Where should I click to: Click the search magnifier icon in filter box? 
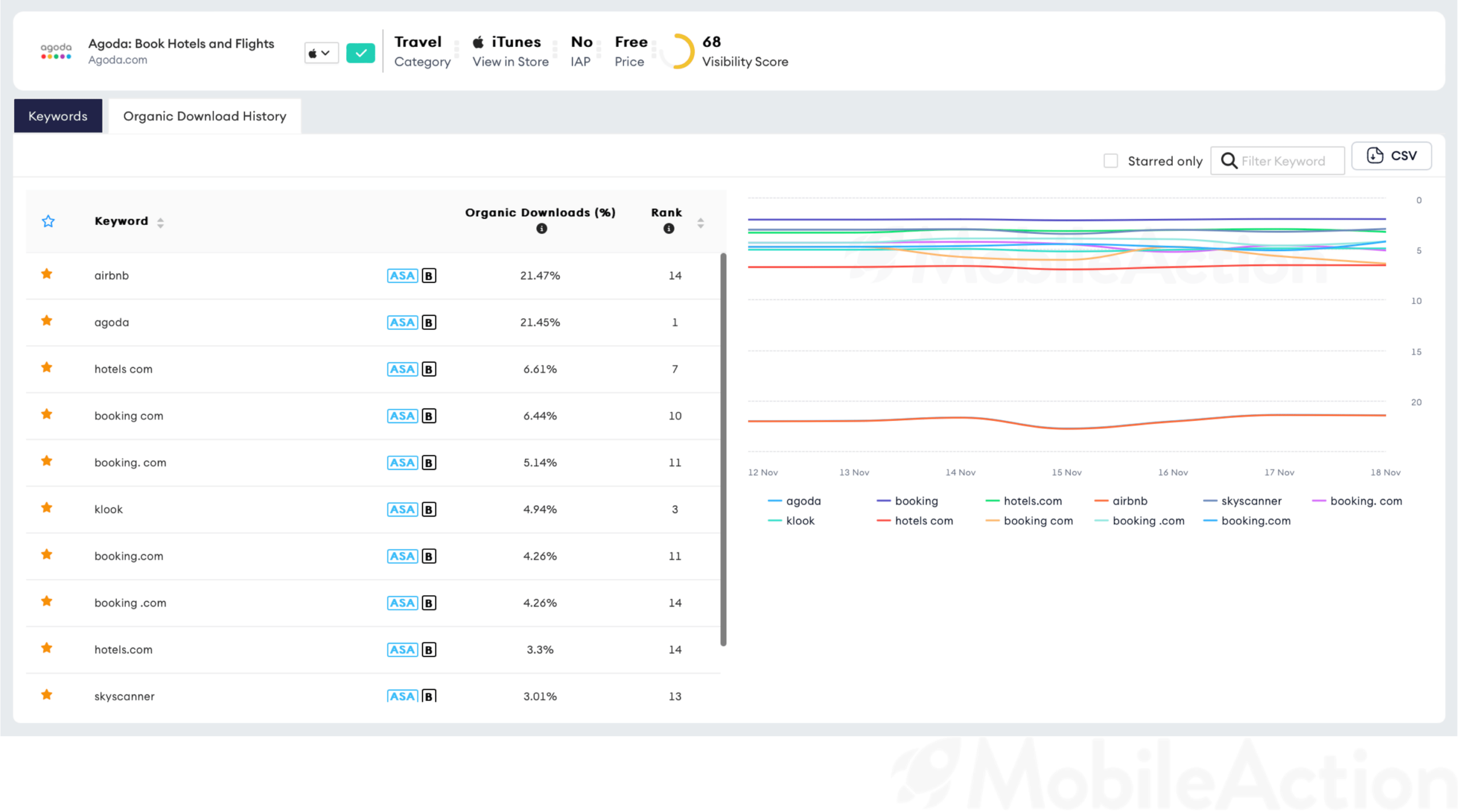tap(1228, 161)
